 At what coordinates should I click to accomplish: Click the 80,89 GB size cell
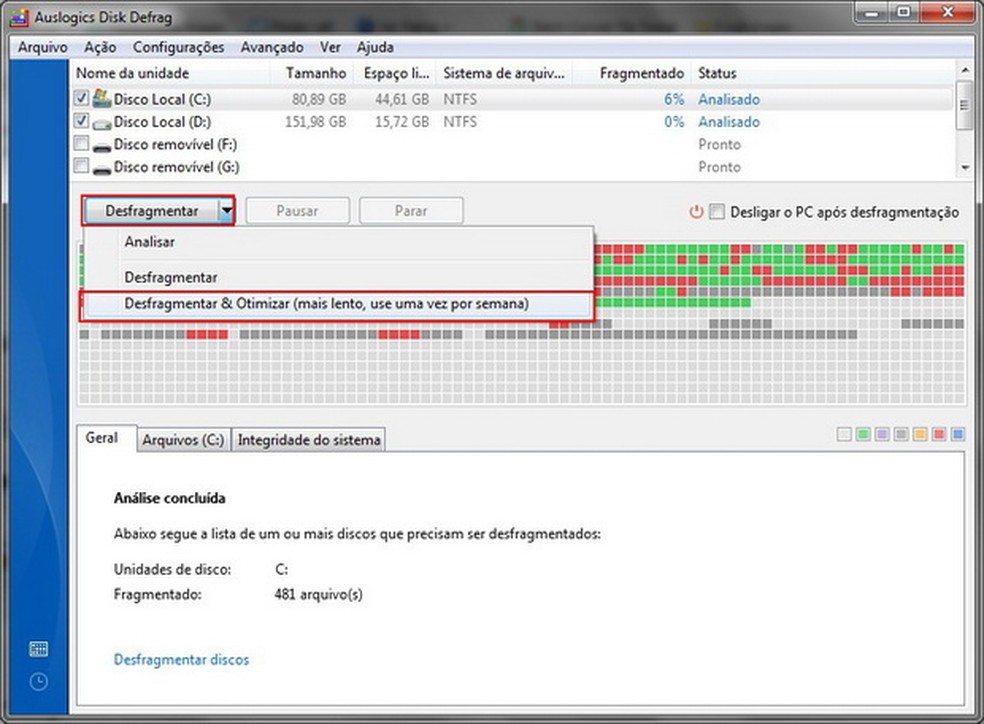[x=319, y=99]
